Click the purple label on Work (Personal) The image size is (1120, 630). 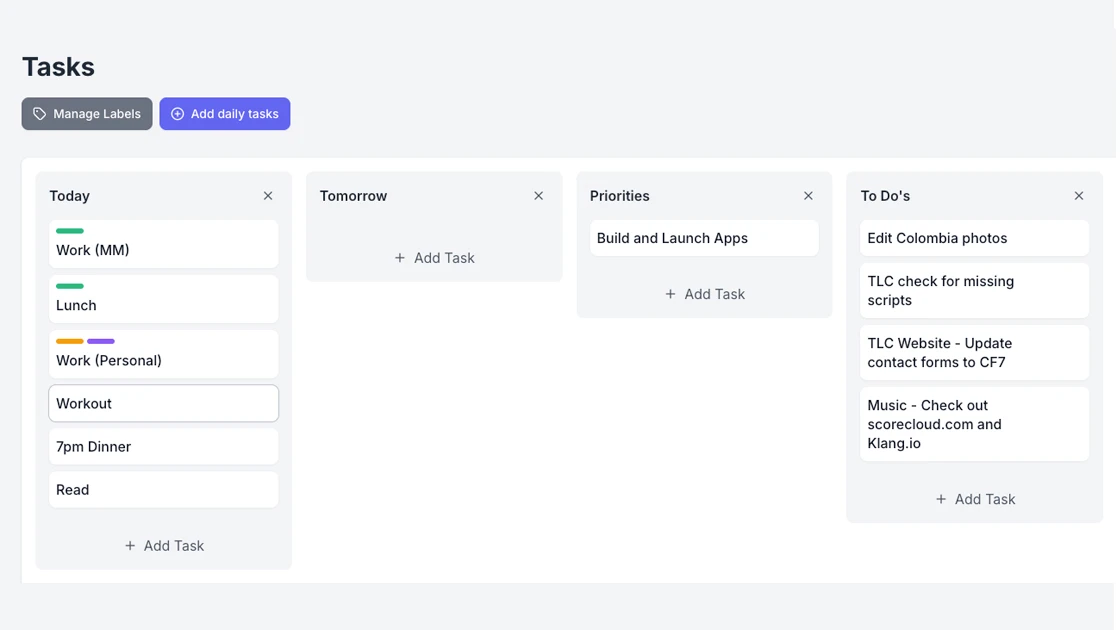(101, 341)
